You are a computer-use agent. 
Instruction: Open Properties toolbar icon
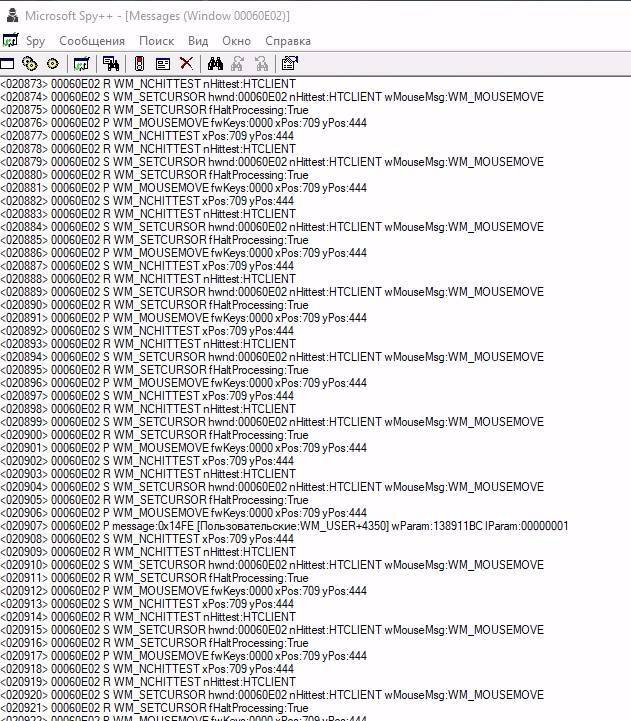(290, 63)
